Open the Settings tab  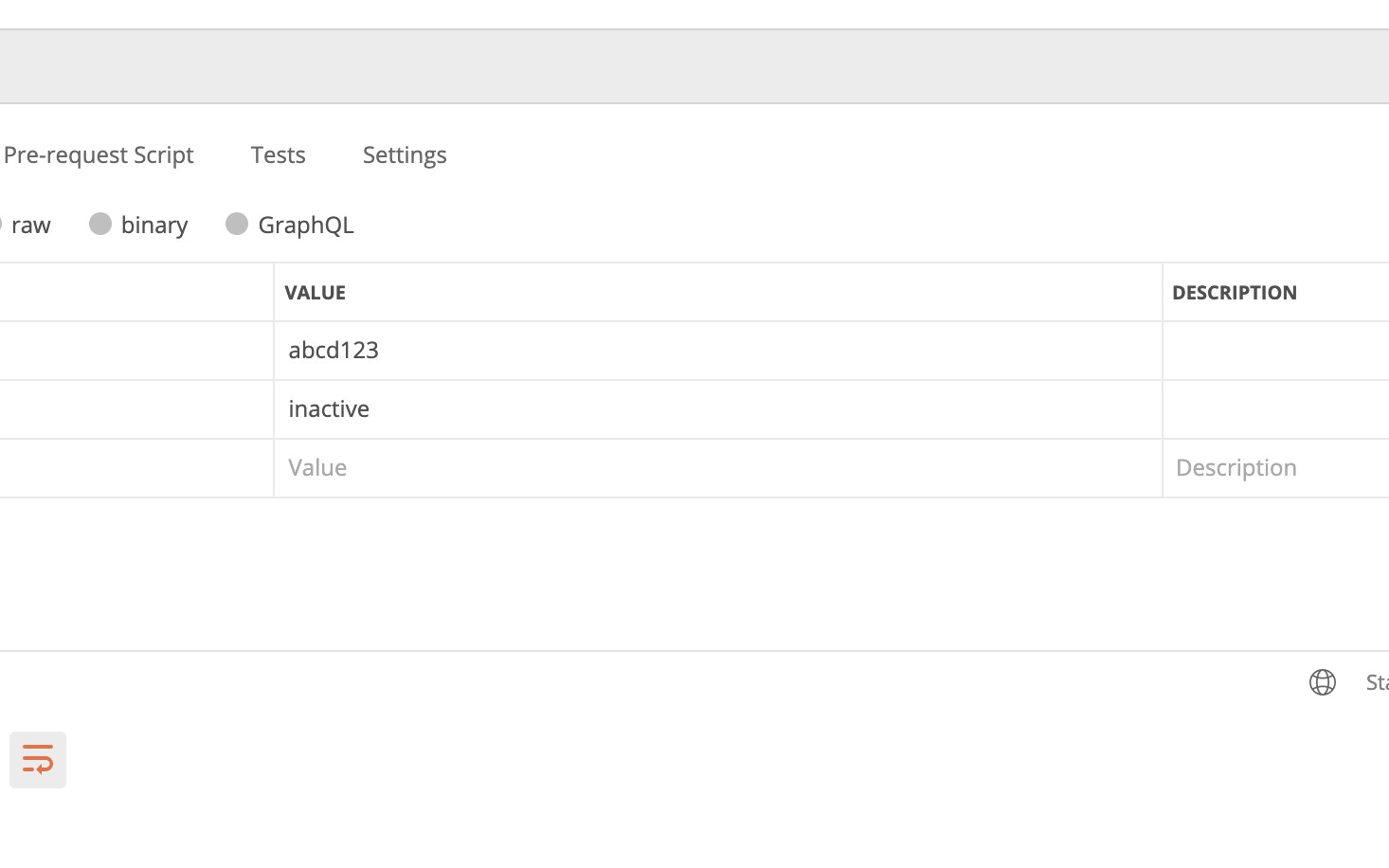click(405, 154)
